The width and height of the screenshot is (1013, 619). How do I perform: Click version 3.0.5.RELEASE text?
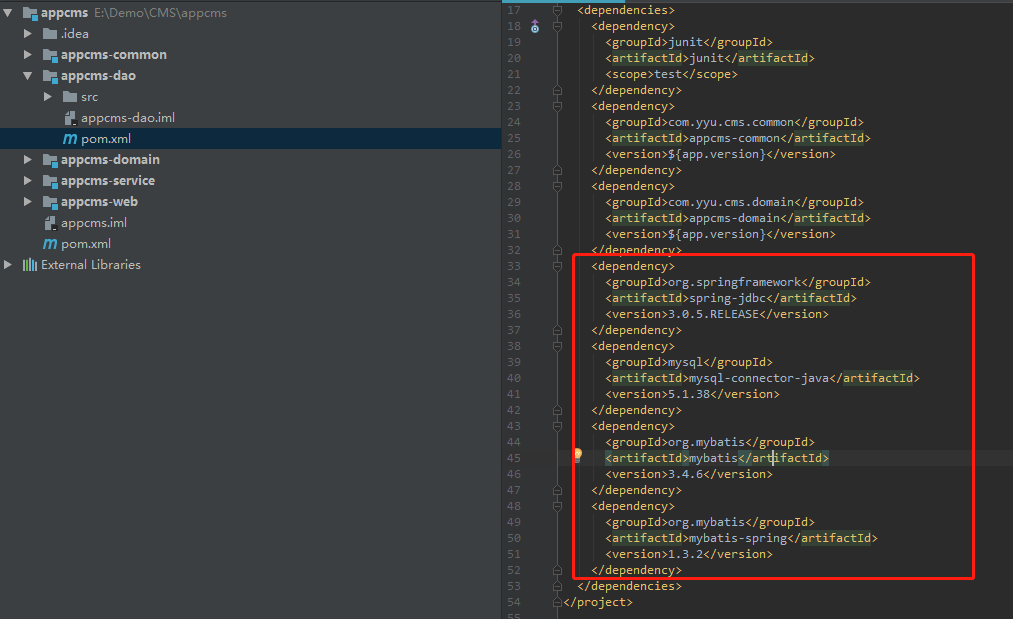tap(713, 314)
